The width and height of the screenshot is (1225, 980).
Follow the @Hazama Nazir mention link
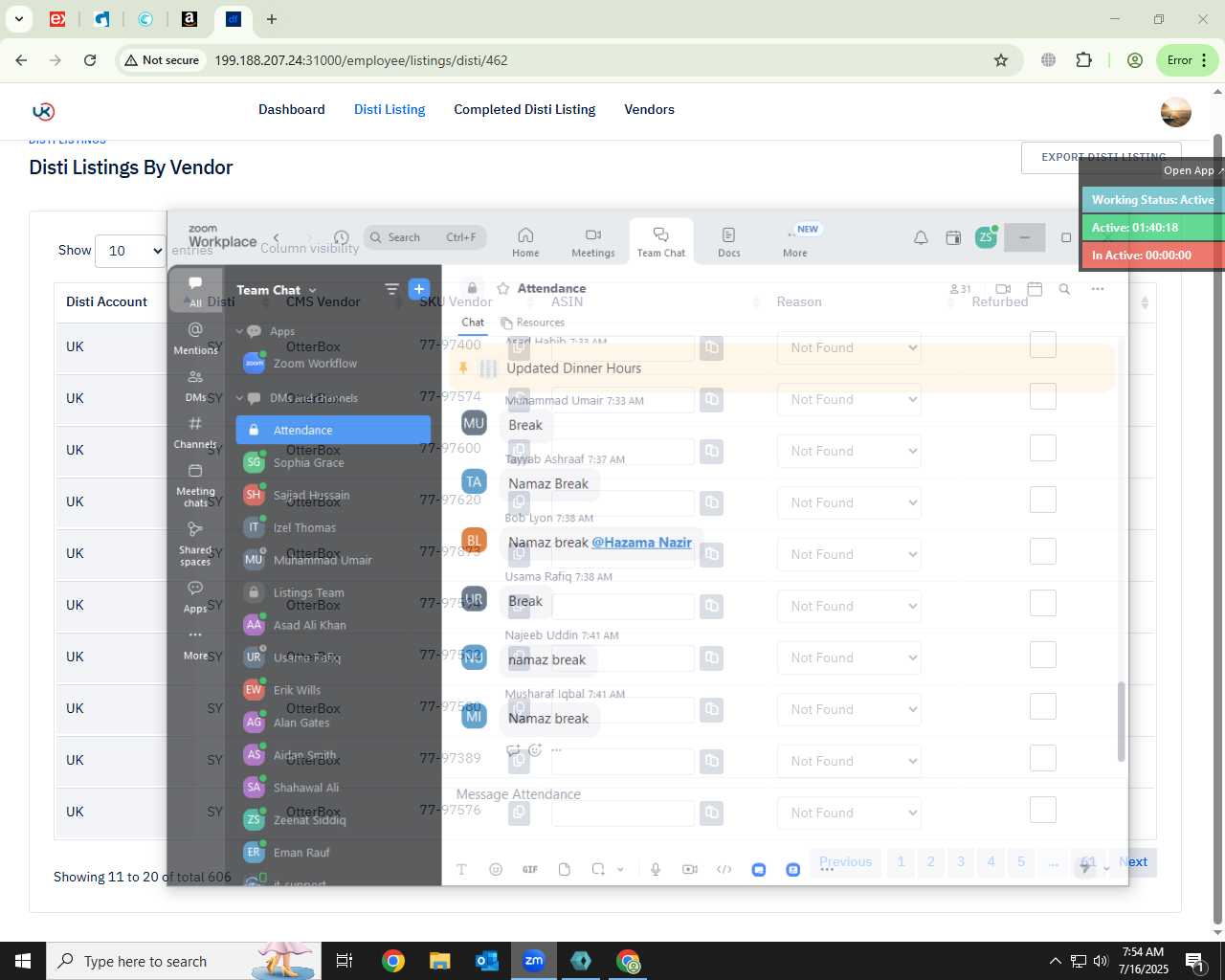[641, 542]
